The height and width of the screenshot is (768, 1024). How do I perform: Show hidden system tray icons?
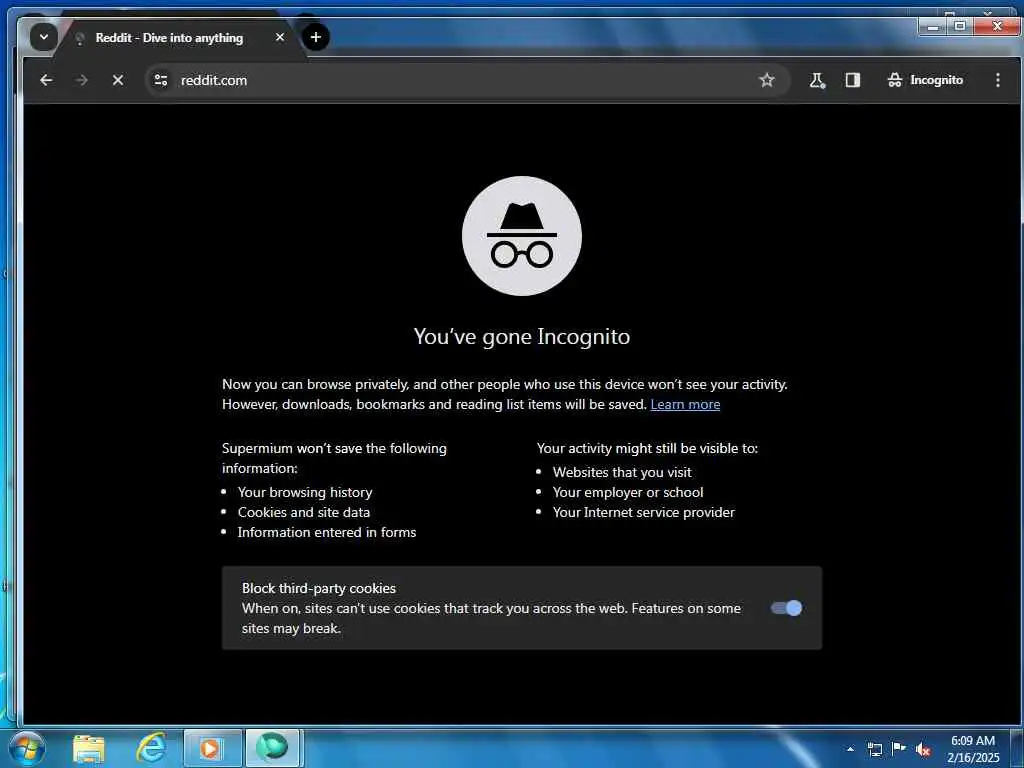pyautogui.click(x=850, y=749)
